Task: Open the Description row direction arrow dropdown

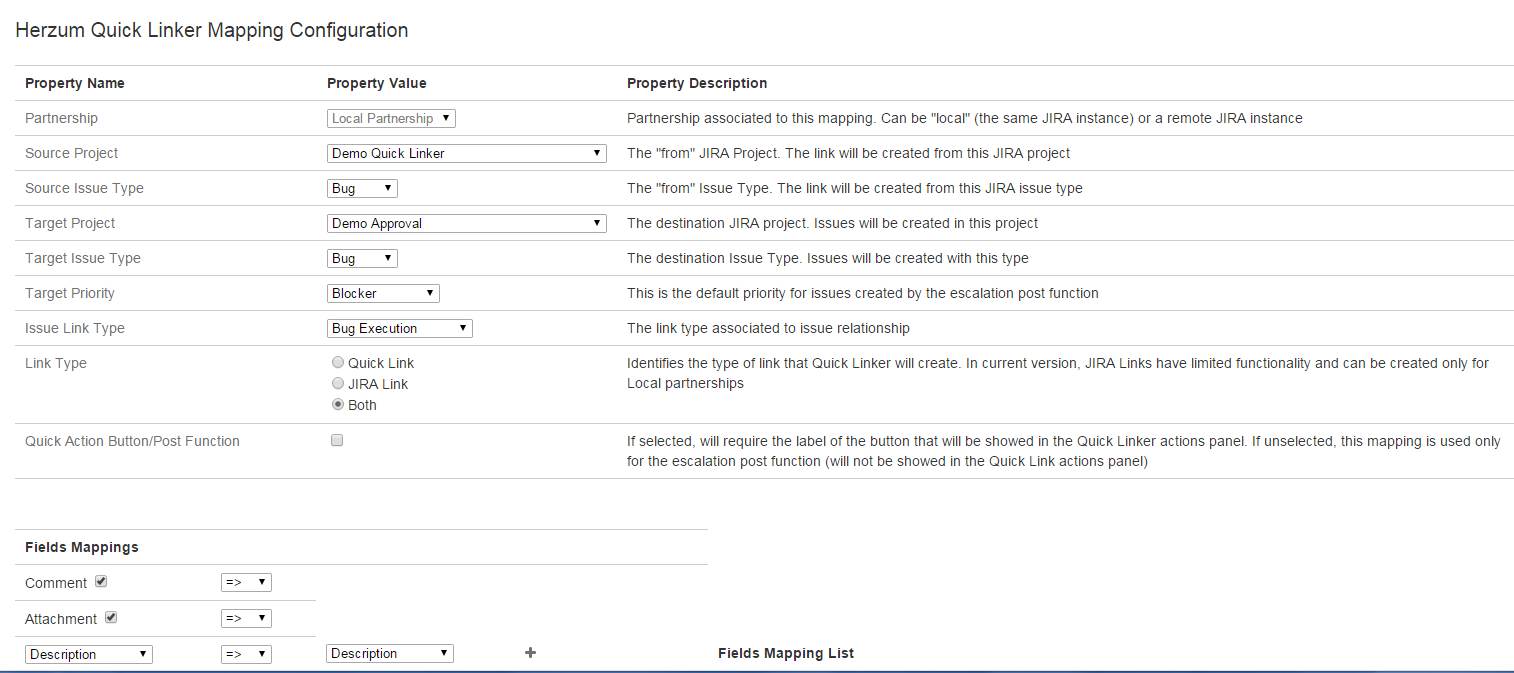Action: tap(246, 654)
